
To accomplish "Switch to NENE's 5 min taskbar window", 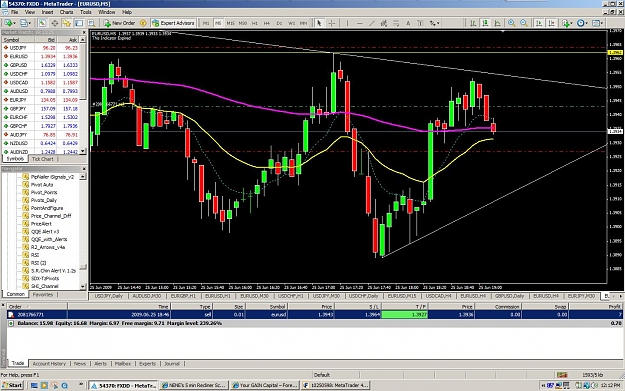I will pos(194,385).
